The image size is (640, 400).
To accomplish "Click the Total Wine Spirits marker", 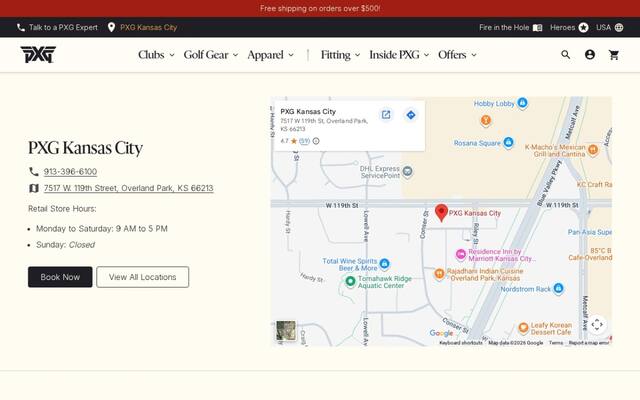I will pyautogui.click(x=384, y=264).
